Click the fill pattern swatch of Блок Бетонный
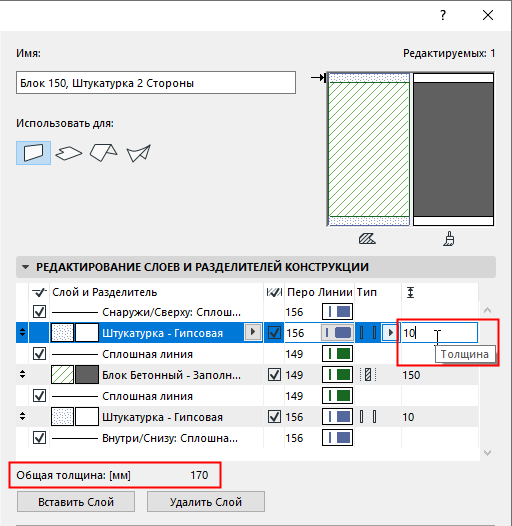512x526 pixels. (x=62, y=375)
